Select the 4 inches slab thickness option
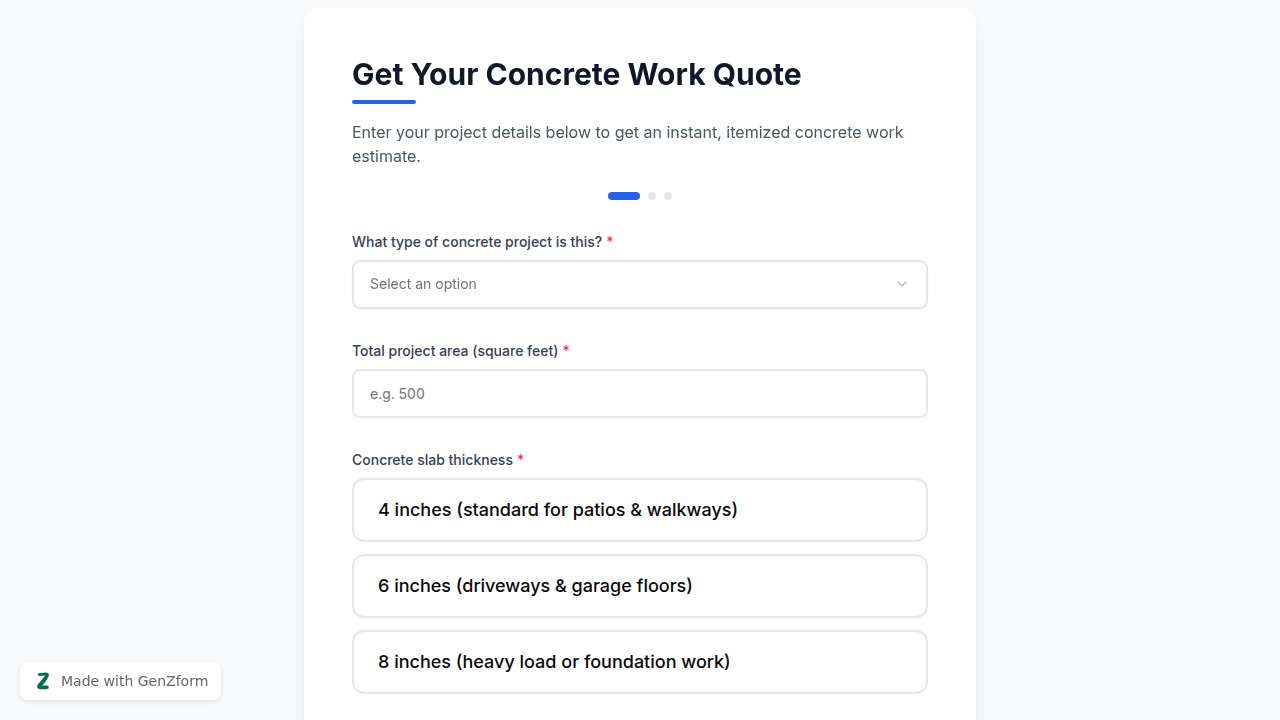Screen dimensions: 1280x720 639,510
